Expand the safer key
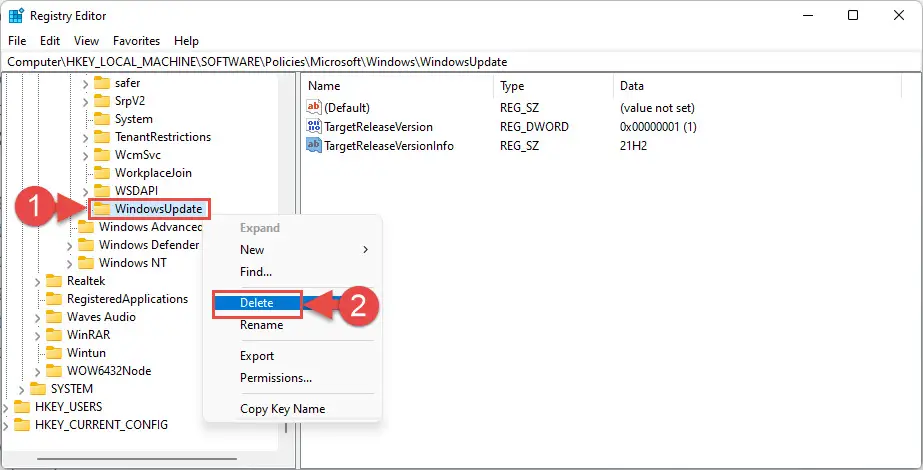 [x=85, y=84]
